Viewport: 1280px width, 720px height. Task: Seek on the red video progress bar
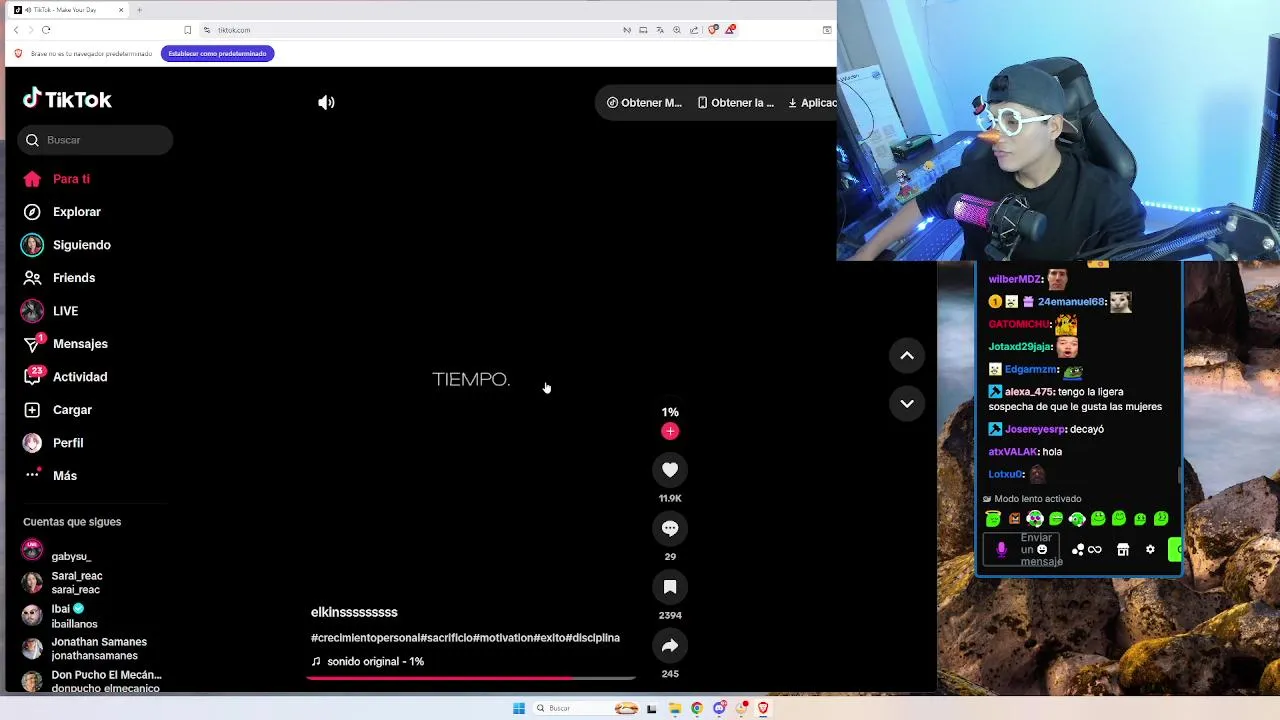tap(471, 678)
